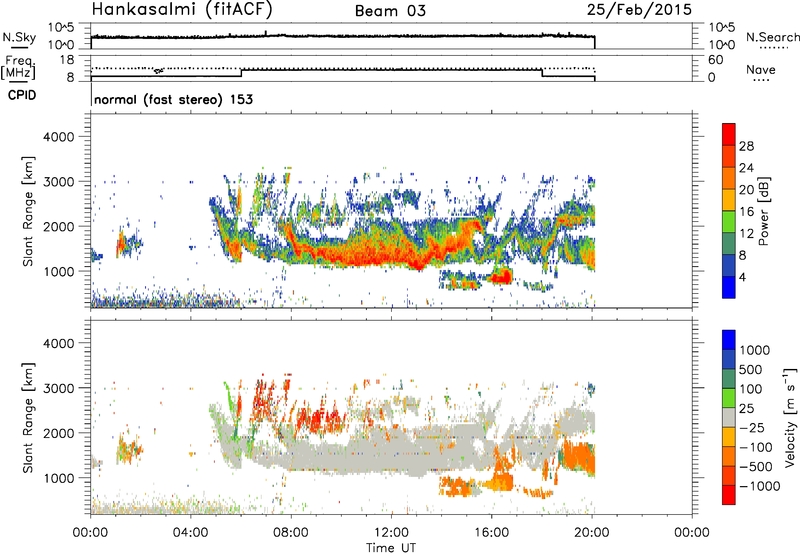This screenshot has height=554, width=800.
Task: Click the power panel 'Slant Range [km]' label
Action: pos(28,211)
